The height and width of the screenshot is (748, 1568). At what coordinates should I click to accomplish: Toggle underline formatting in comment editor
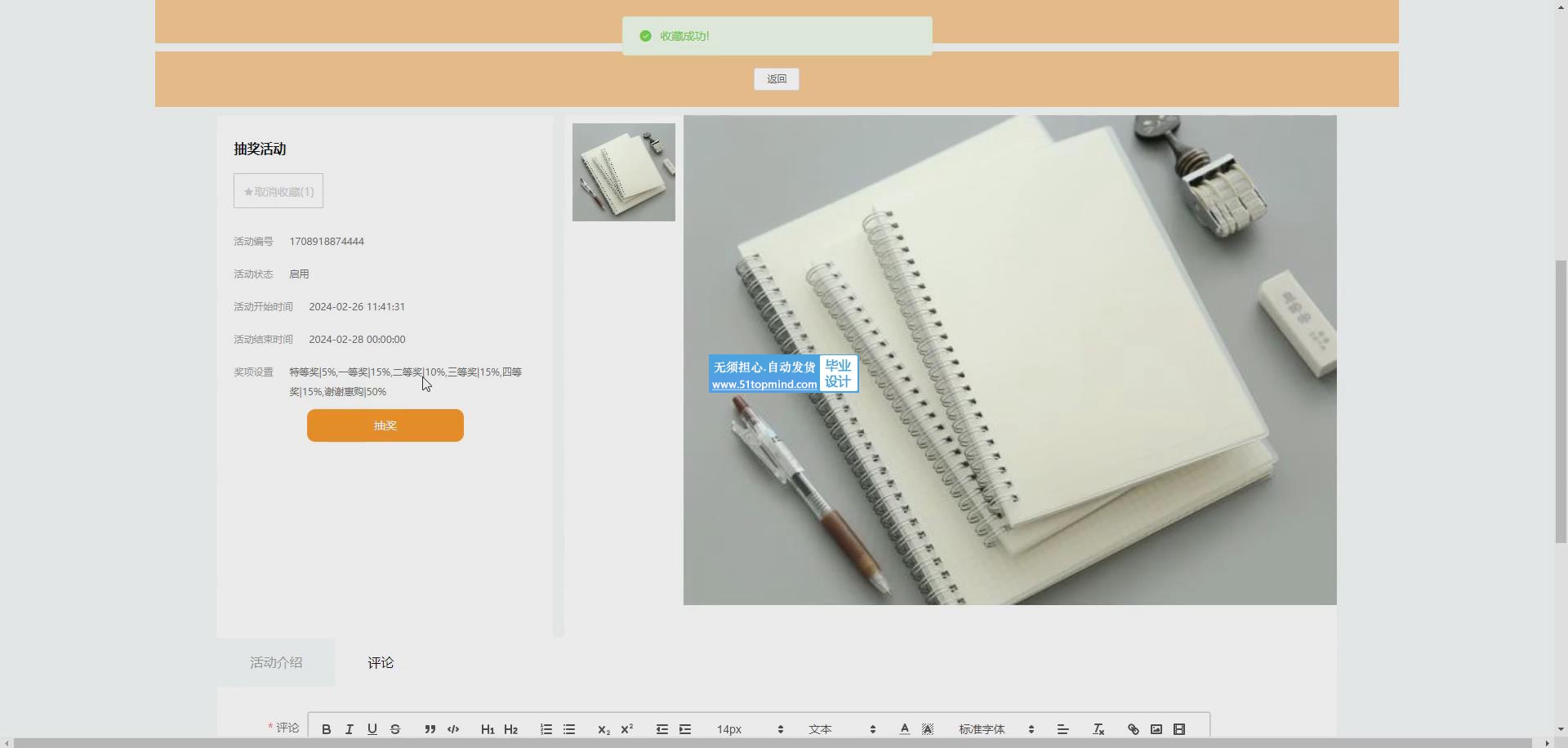coord(372,729)
